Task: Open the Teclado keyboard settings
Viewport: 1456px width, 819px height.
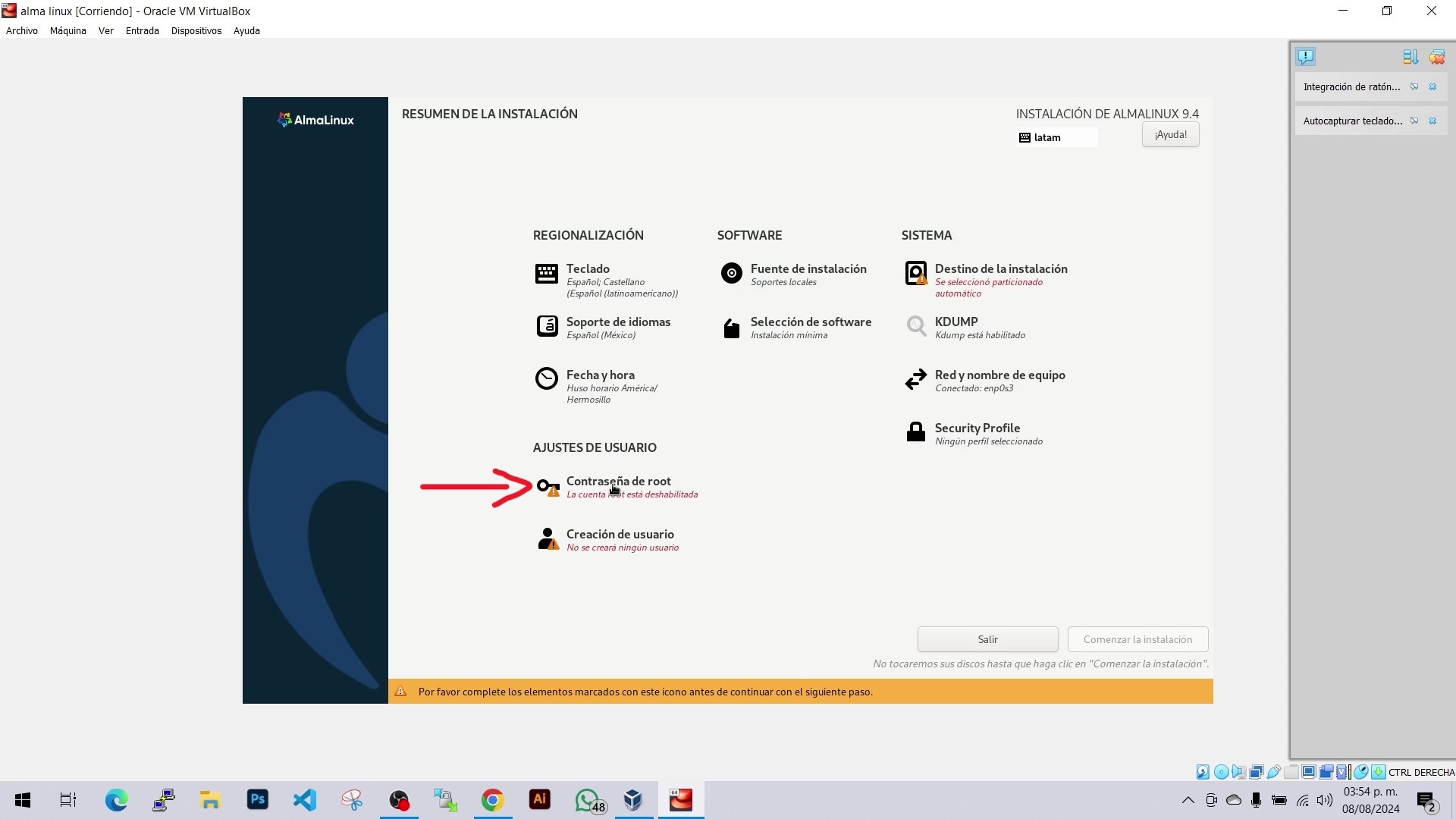Action: point(607,281)
